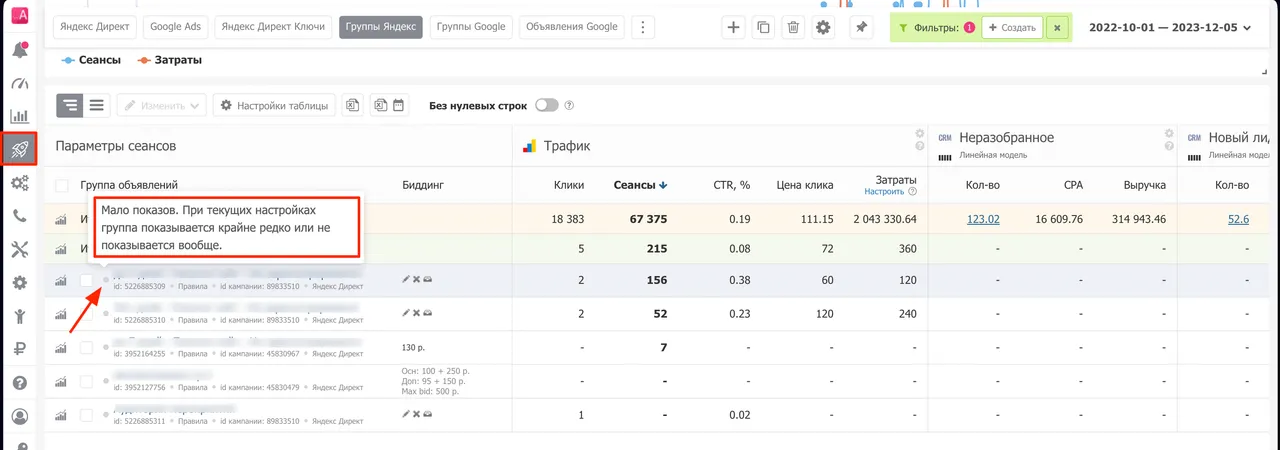Open the crossed tools icon in sidebar
This screenshot has width=1280, height=450.
(19, 250)
